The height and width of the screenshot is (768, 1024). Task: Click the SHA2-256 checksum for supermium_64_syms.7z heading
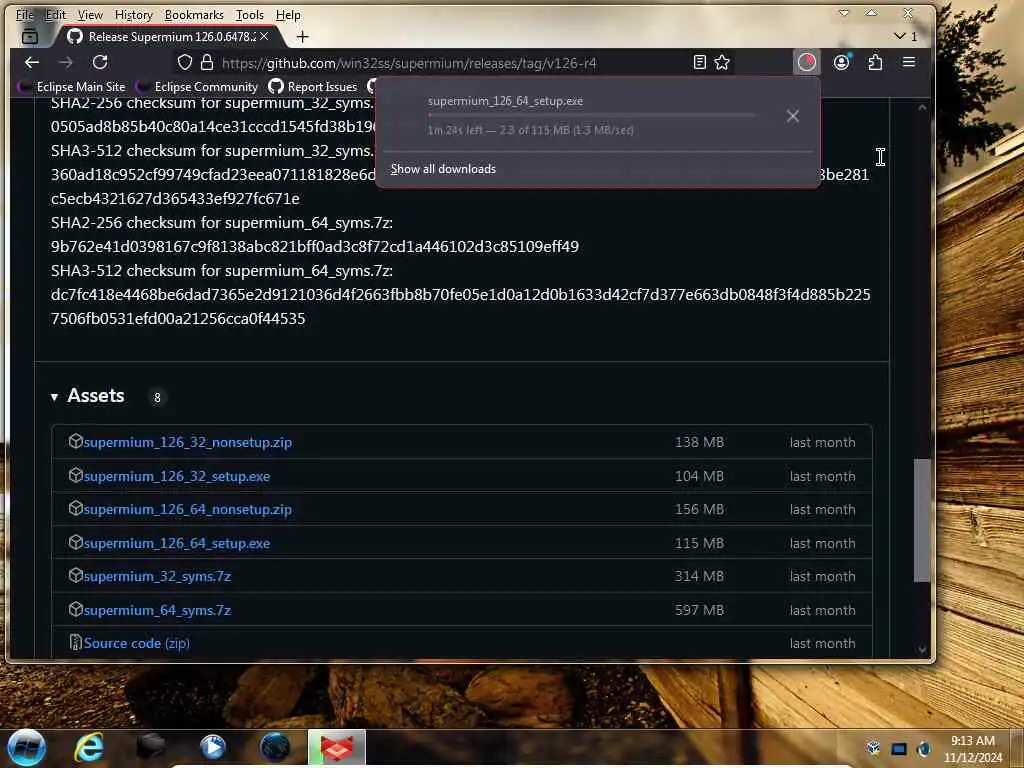click(222, 223)
